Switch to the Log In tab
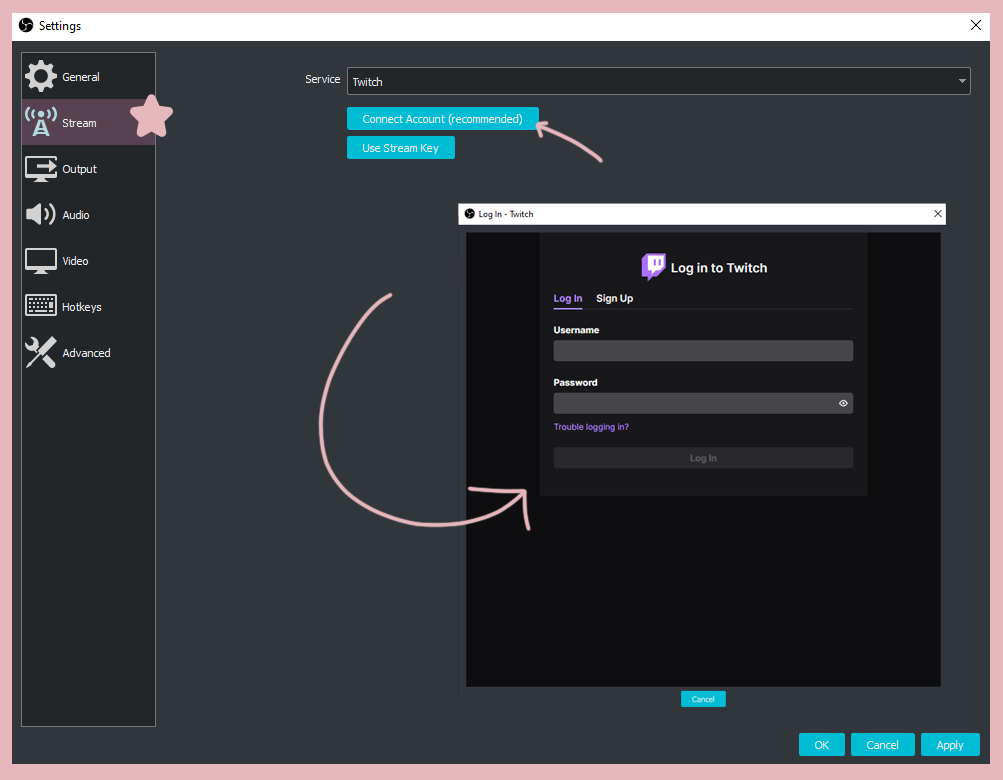 [567, 298]
